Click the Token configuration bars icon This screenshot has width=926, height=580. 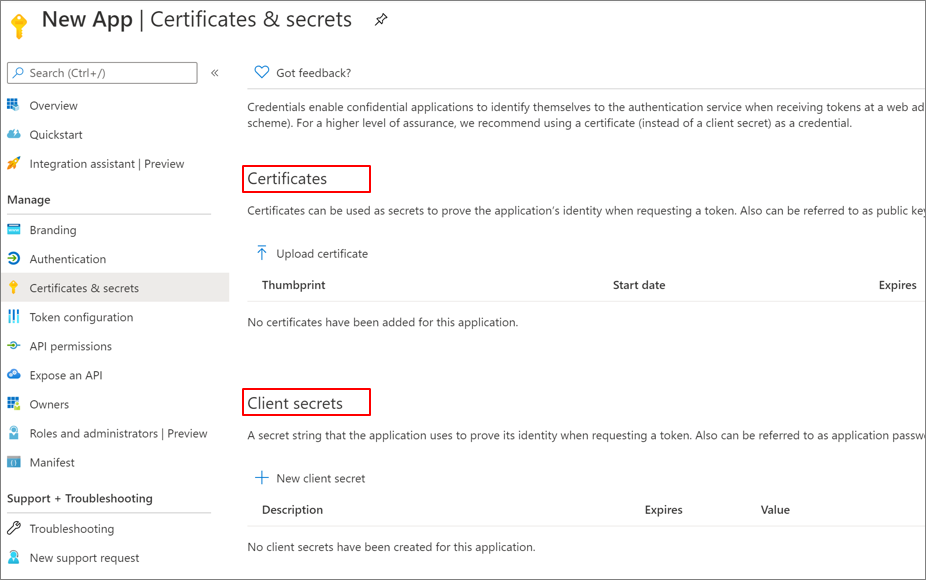[x=13, y=317]
